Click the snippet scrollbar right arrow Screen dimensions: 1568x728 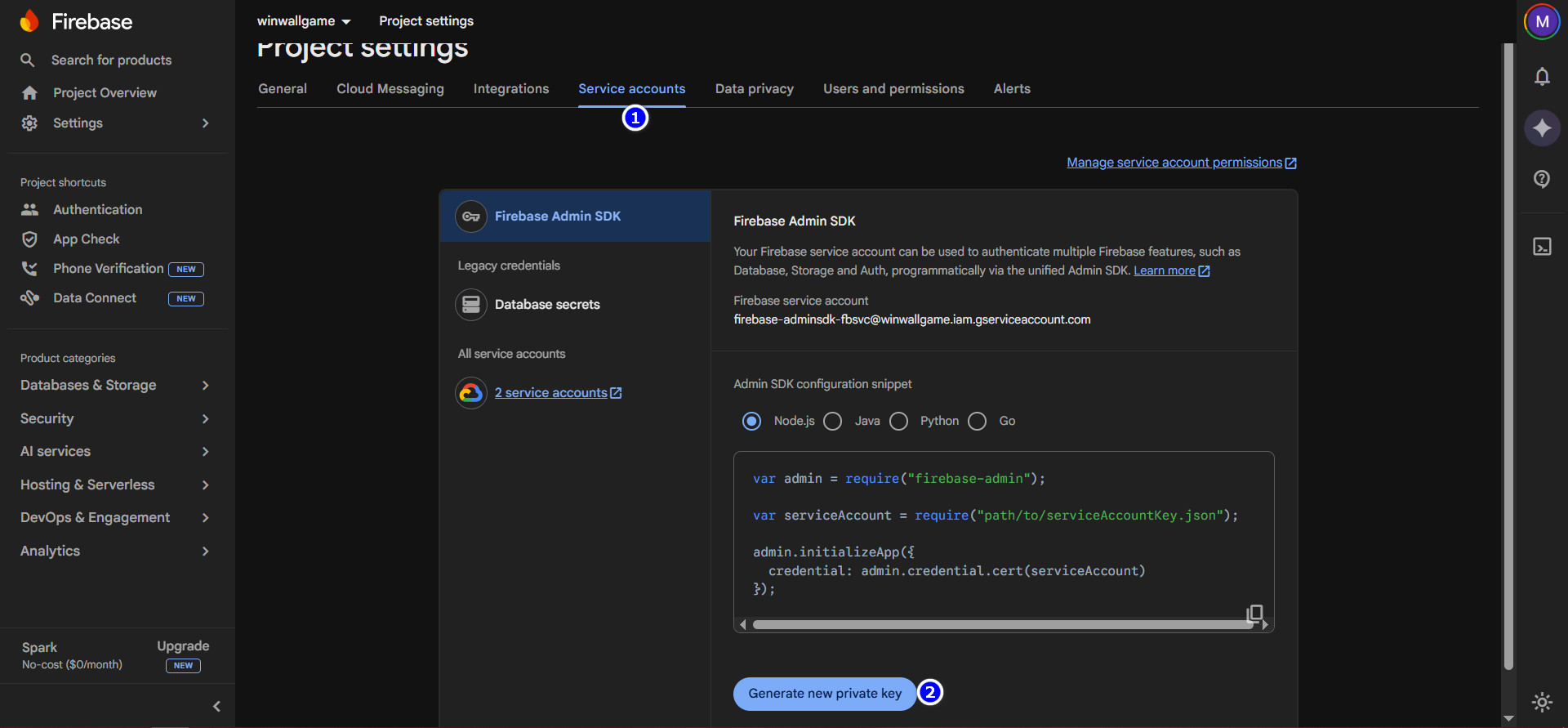tap(1265, 625)
